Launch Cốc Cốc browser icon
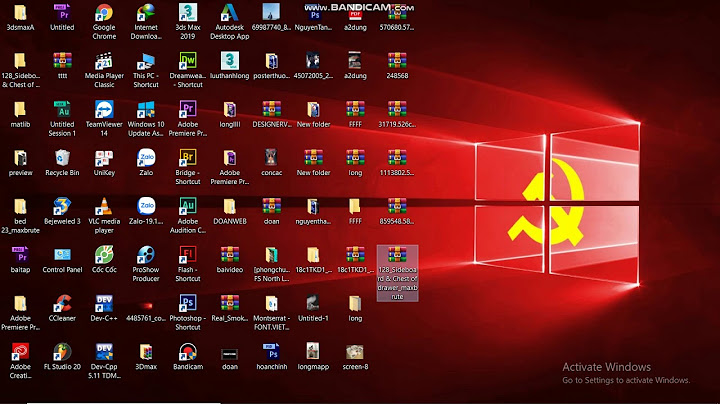The image size is (720, 404). point(104,255)
